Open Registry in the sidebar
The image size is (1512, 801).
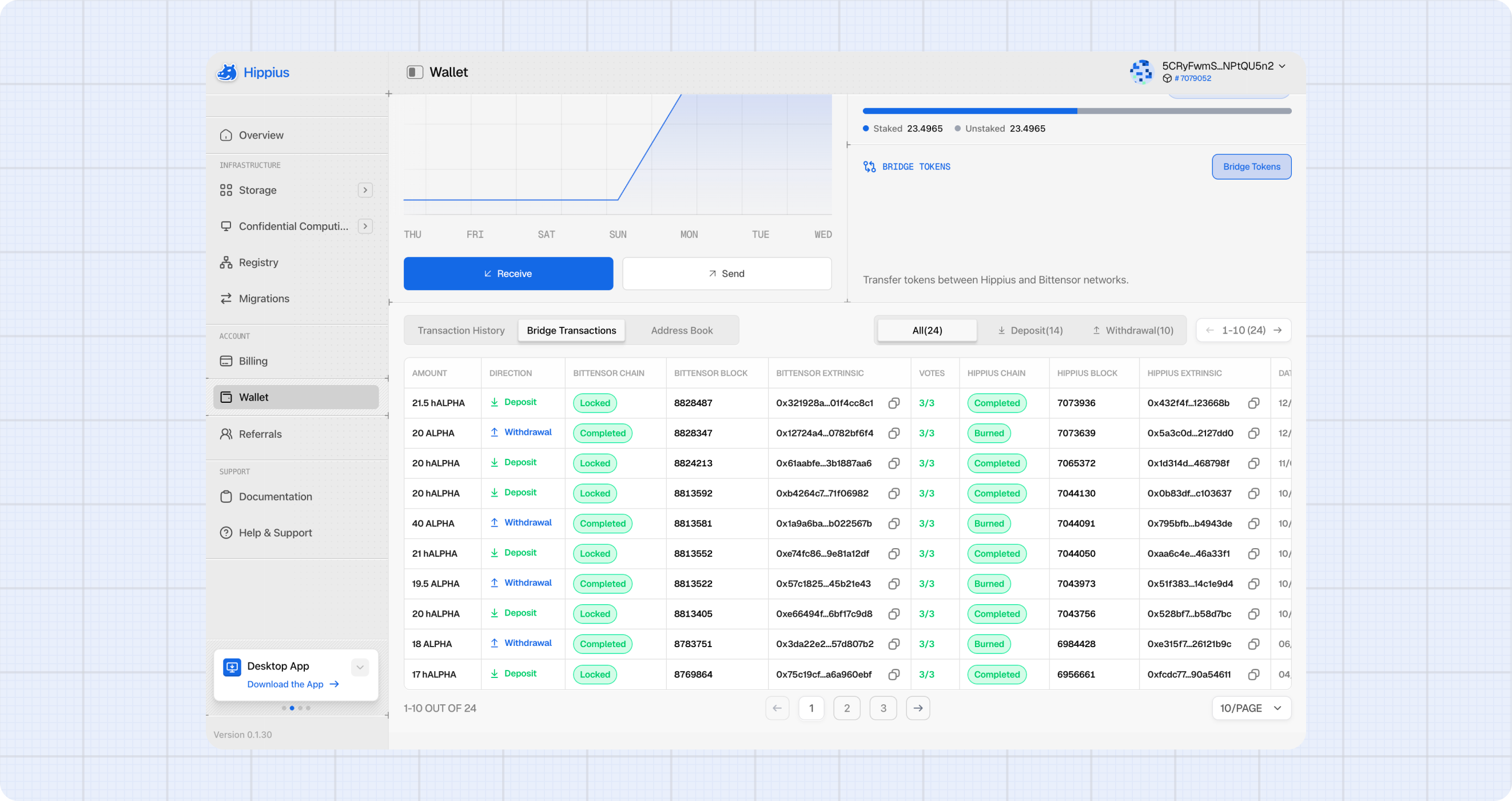296,263
